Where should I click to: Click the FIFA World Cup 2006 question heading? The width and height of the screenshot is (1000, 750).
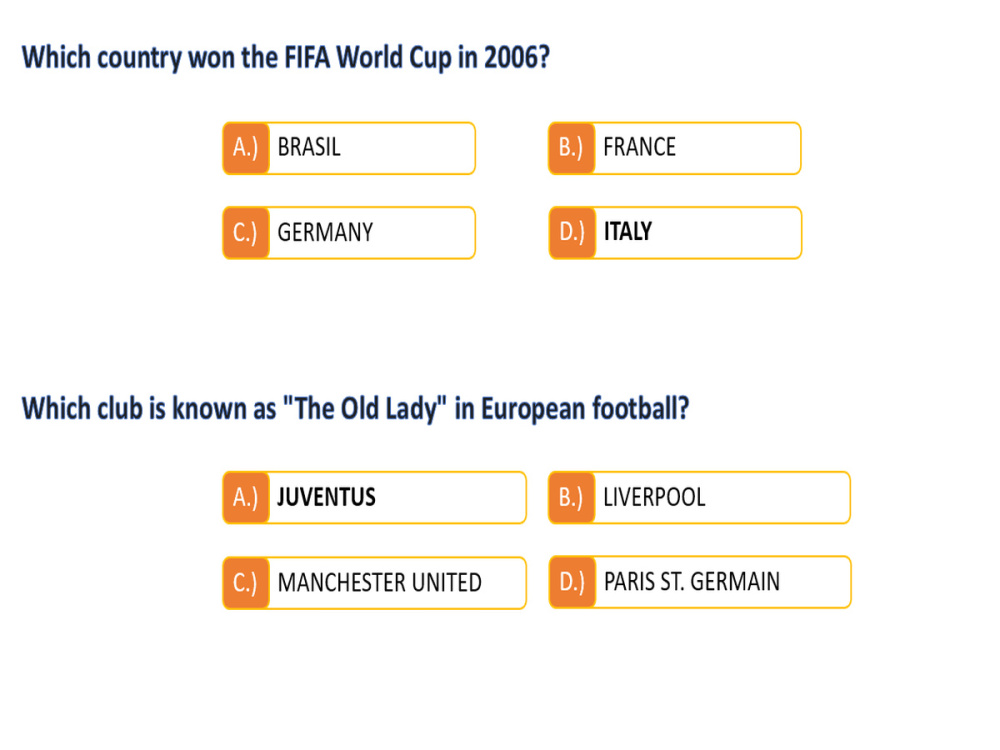(286, 58)
